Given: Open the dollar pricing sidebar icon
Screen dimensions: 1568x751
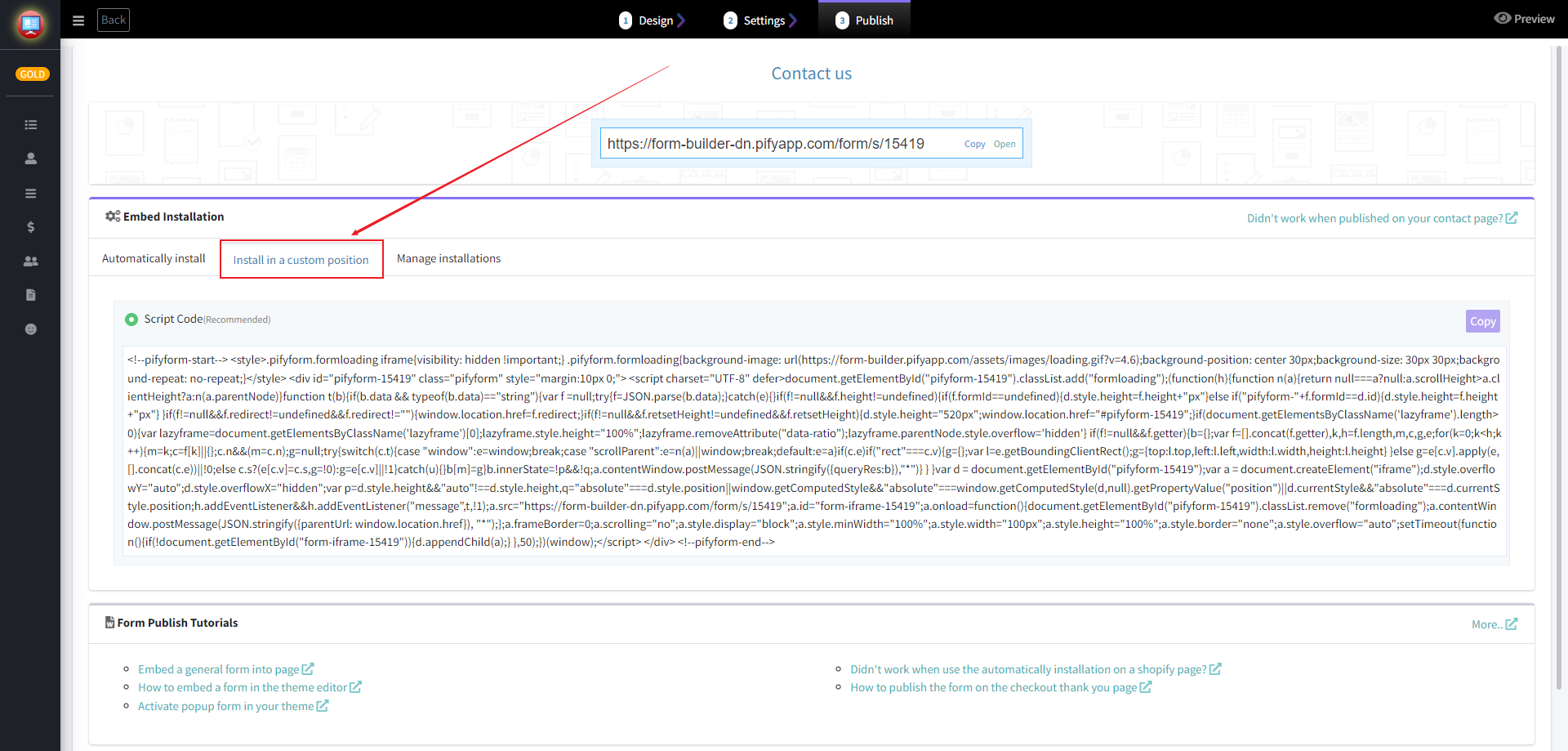Looking at the screenshot, I should tap(31, 227).
